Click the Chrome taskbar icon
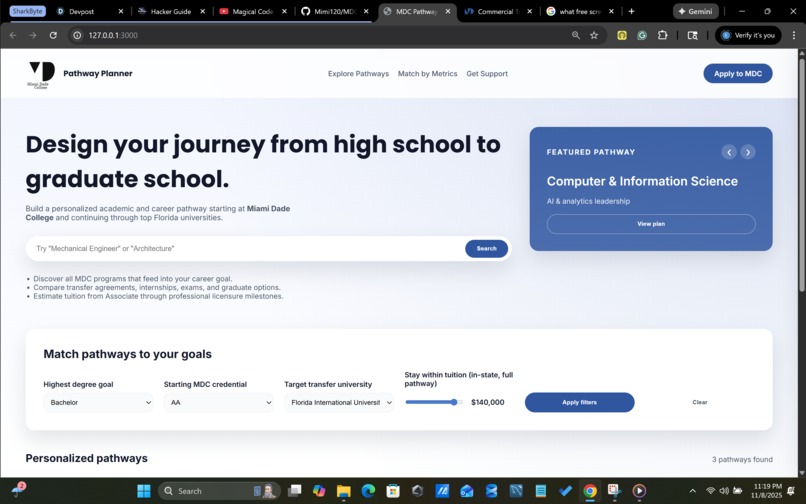The width and height of the screenshot is (806, 504). [x=590, y=491]
